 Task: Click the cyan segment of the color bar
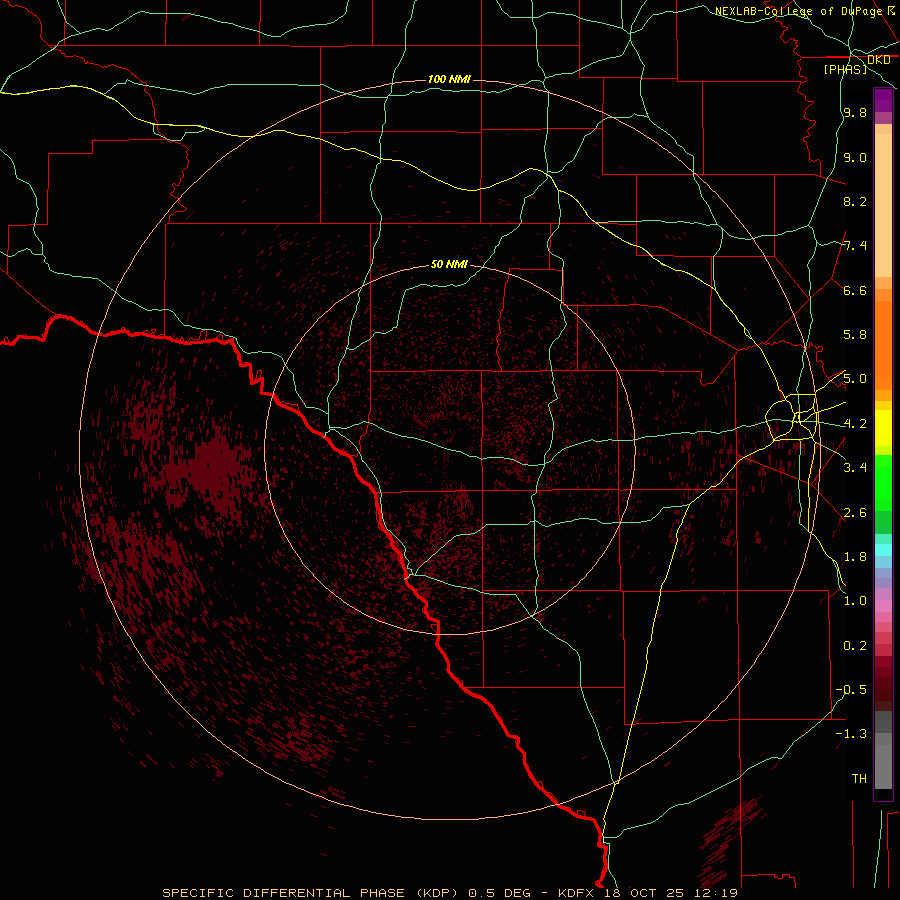[x=883, y=550]
